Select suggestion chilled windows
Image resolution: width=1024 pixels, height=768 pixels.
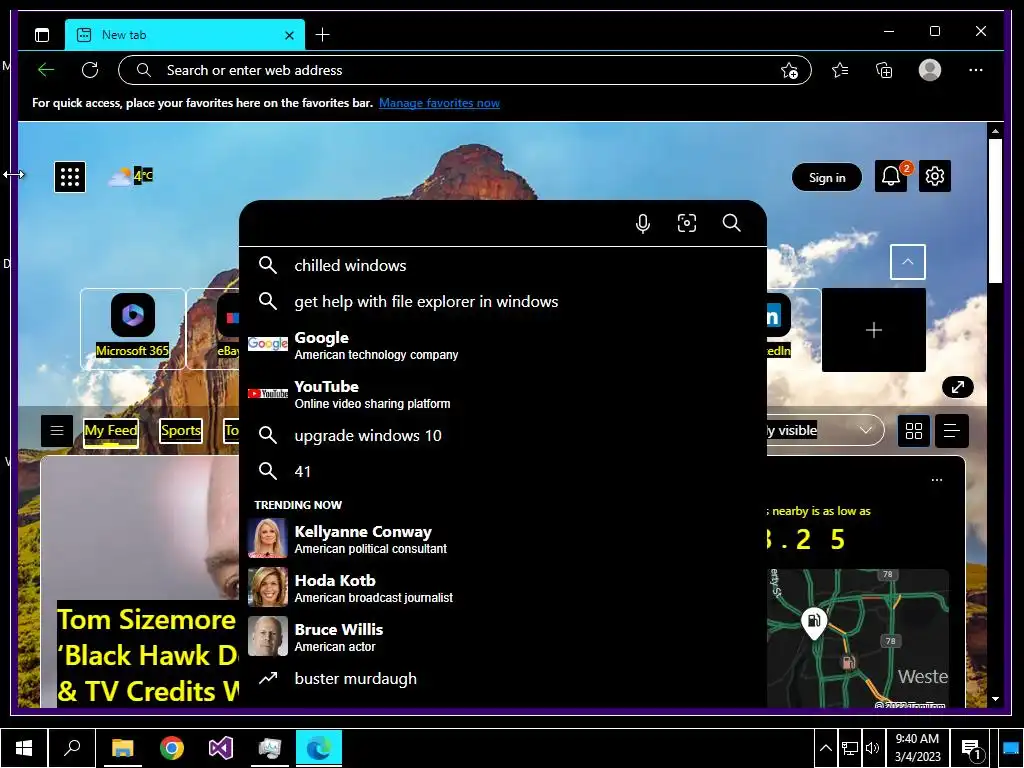[x=503, y=265]
